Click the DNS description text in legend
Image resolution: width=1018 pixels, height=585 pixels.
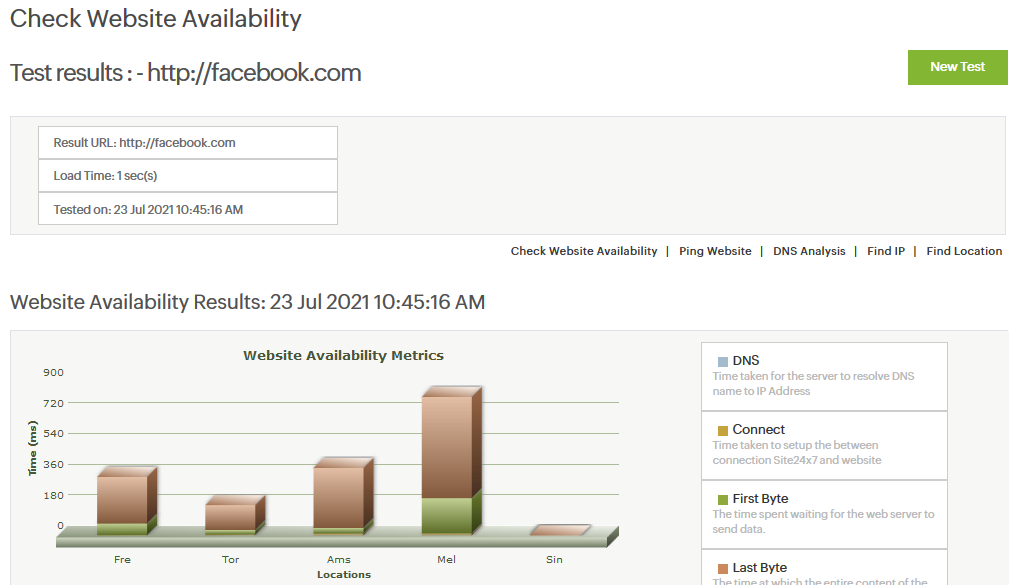(x=813, y=384)
